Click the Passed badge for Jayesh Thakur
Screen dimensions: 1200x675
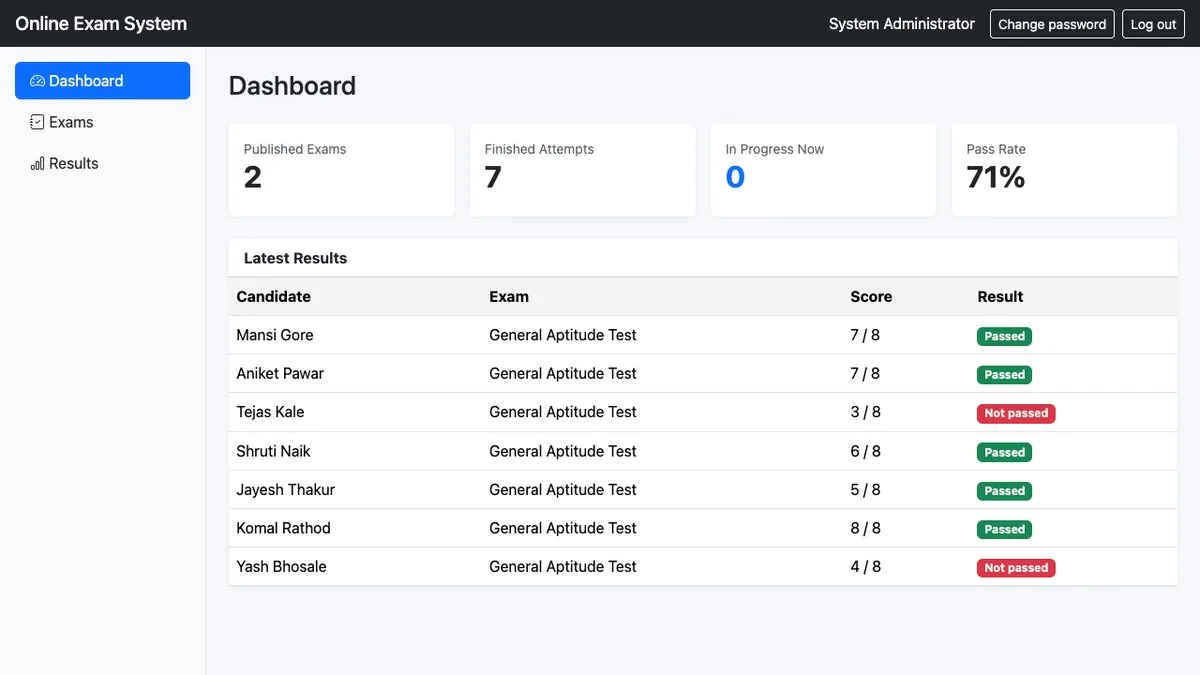point(1004,491)
